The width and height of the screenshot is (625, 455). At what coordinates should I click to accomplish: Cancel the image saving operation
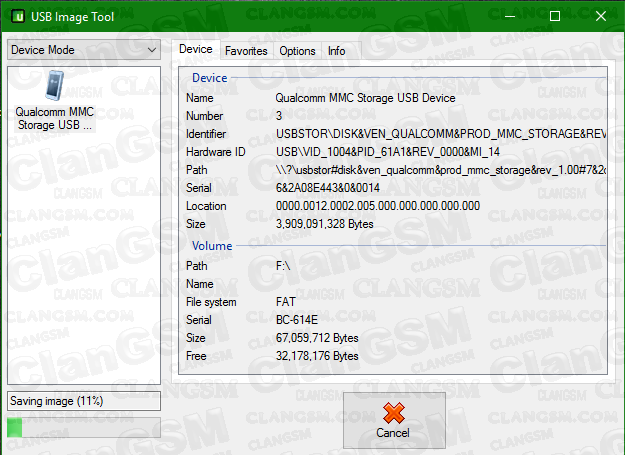[394, 420]
